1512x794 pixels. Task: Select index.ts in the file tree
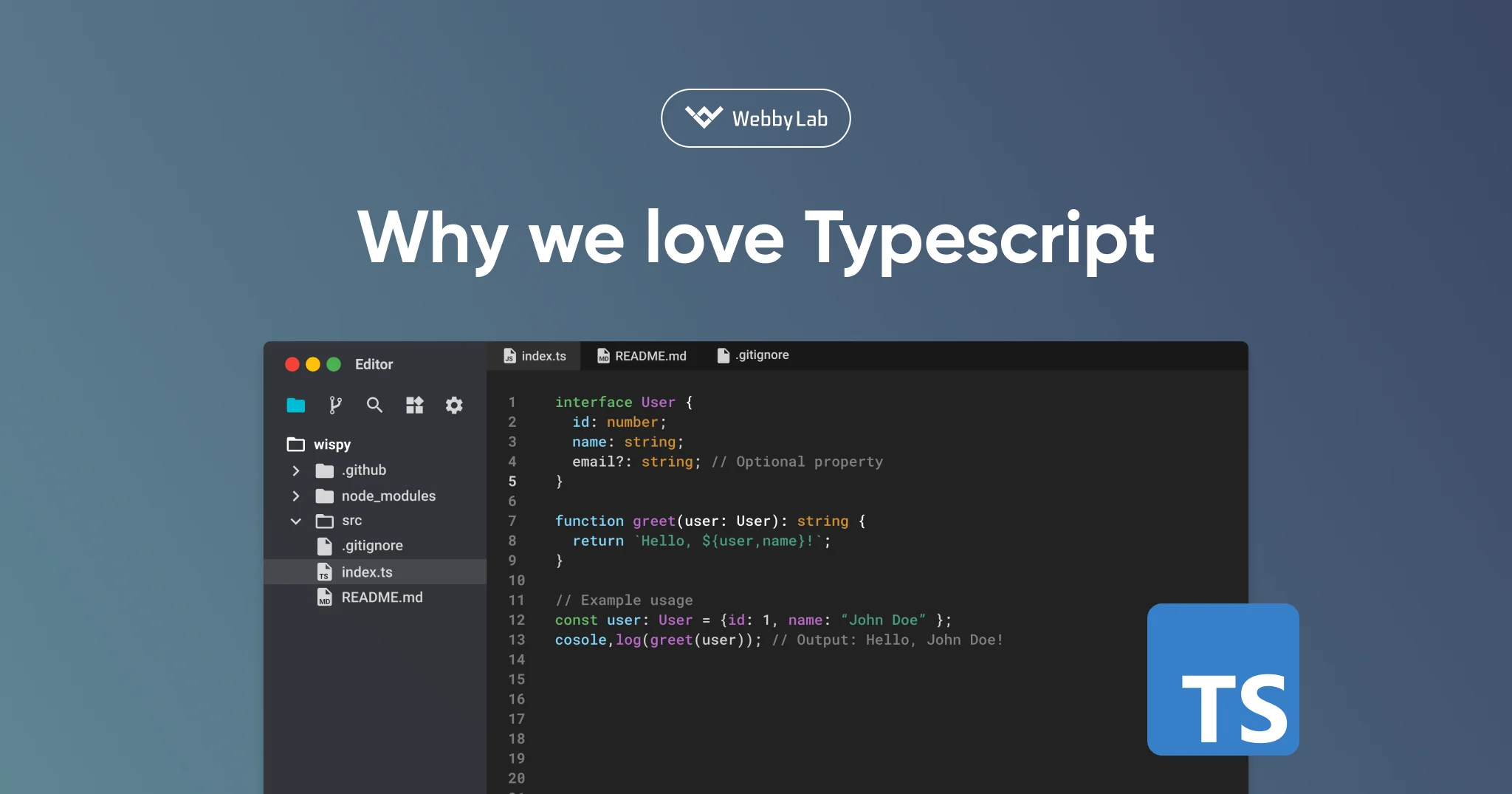coord(368,572)
